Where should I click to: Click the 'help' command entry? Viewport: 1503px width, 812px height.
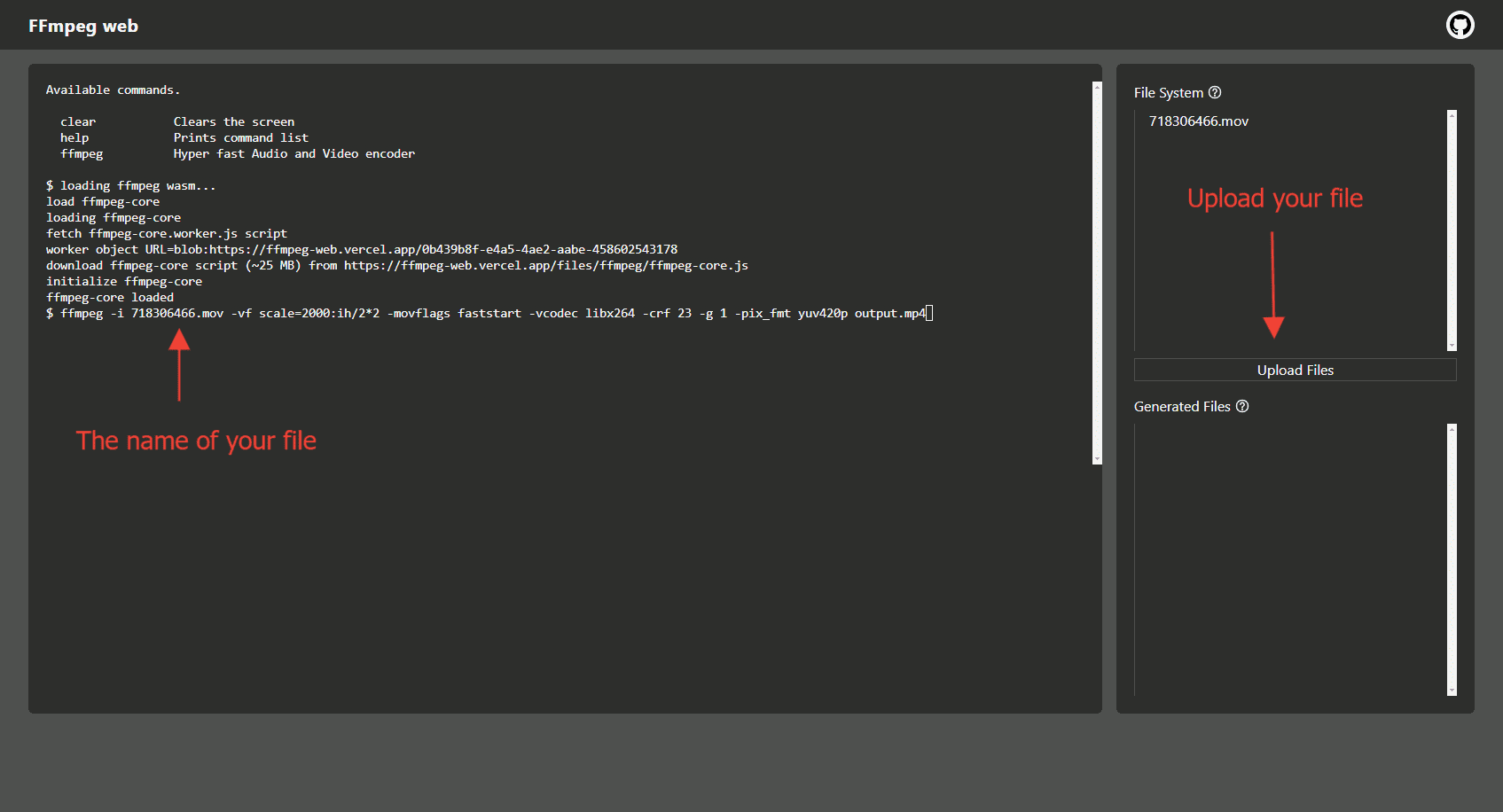[74, 137]
